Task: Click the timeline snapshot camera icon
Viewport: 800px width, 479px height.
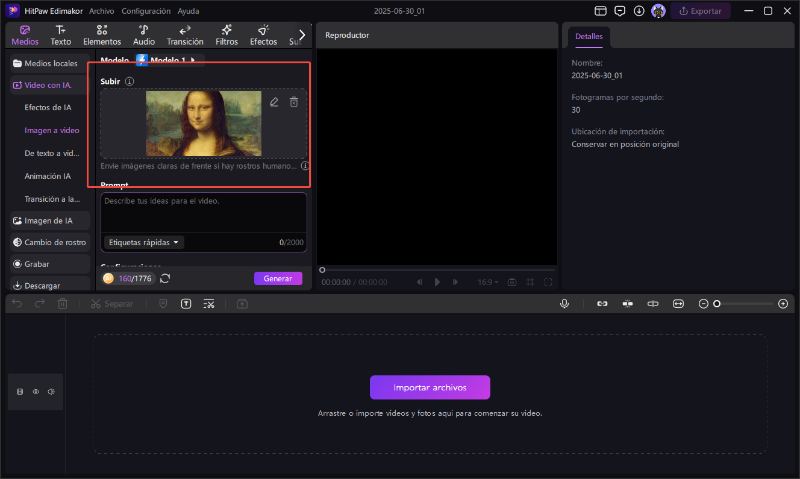Action: click(x=242, y=304)
